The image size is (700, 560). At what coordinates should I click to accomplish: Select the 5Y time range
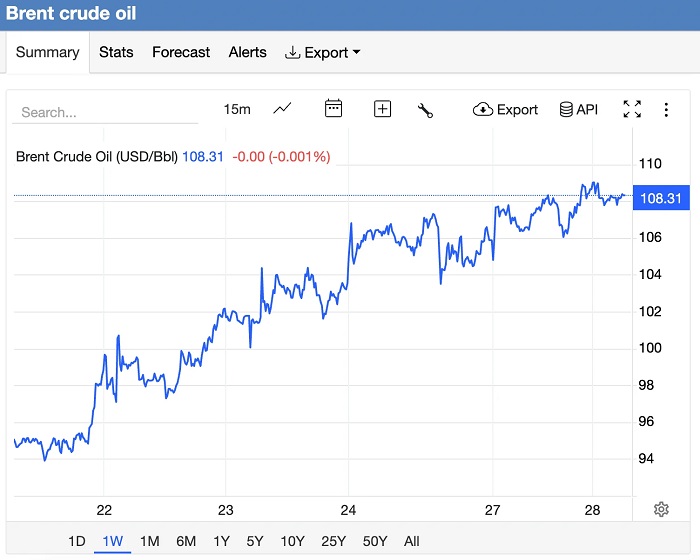coord(255,541)
